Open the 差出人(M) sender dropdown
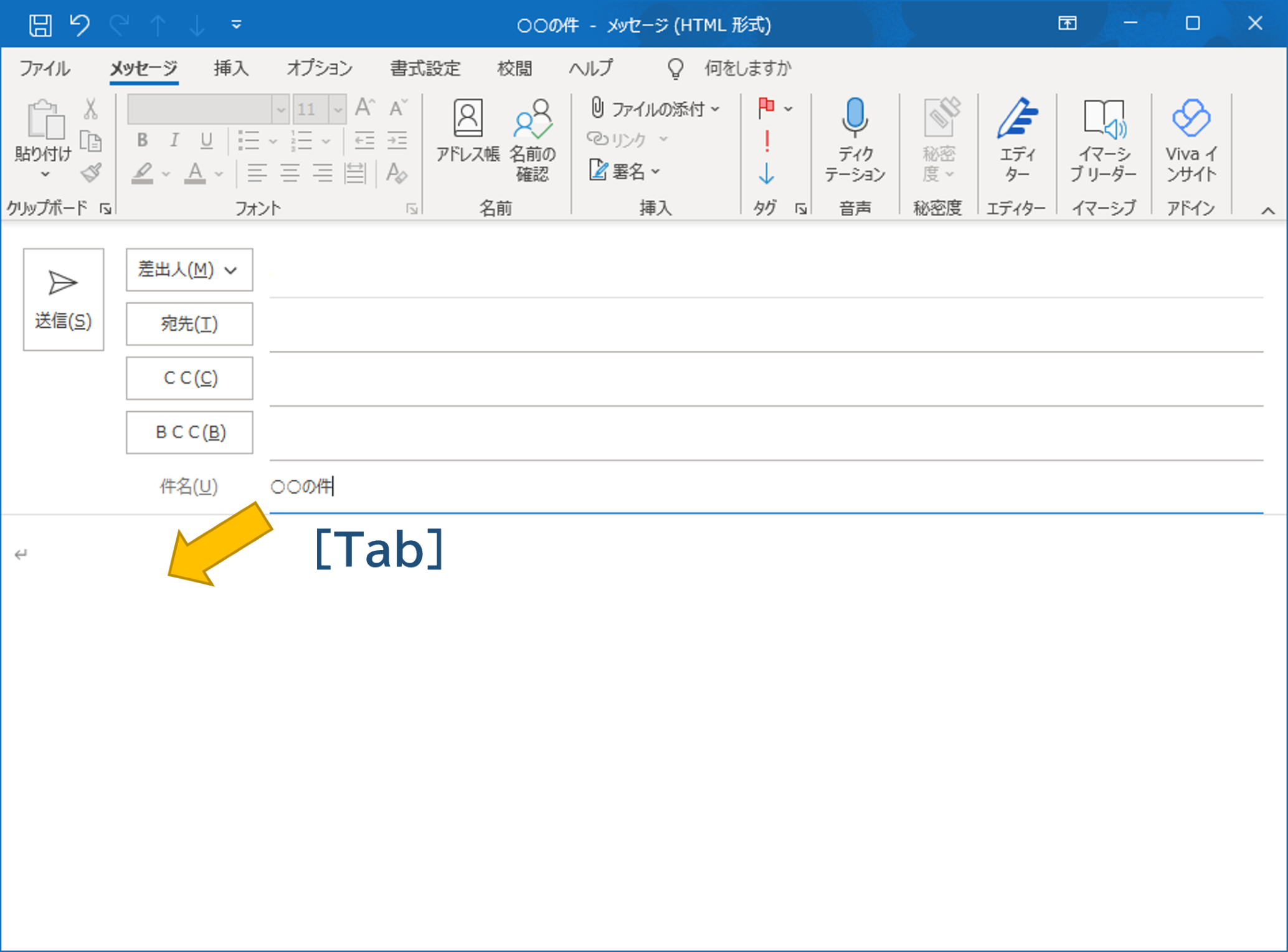 (189, 270)
